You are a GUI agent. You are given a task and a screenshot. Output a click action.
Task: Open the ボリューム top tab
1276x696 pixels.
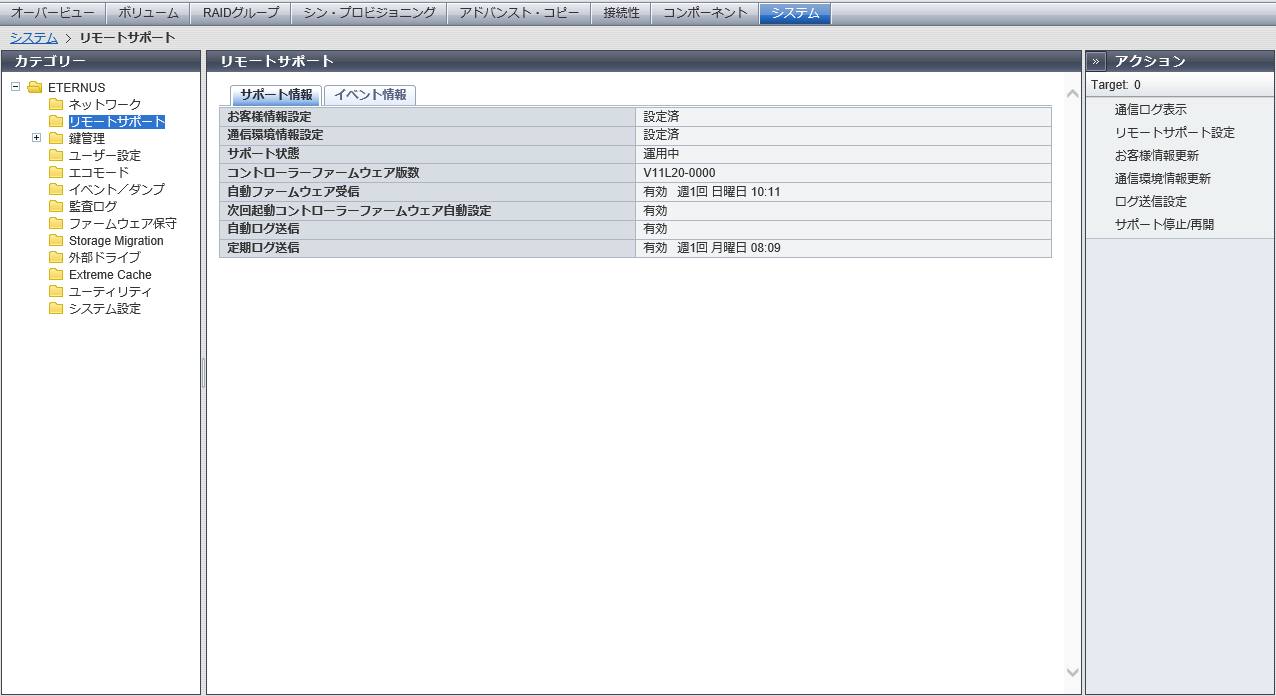click(148, 13)
